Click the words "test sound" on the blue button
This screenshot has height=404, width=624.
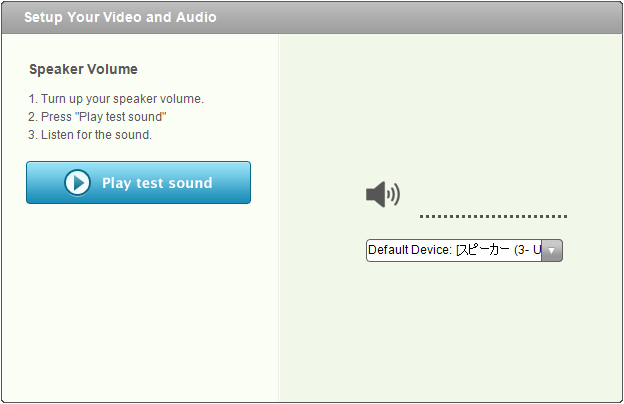tap(174, 183)
